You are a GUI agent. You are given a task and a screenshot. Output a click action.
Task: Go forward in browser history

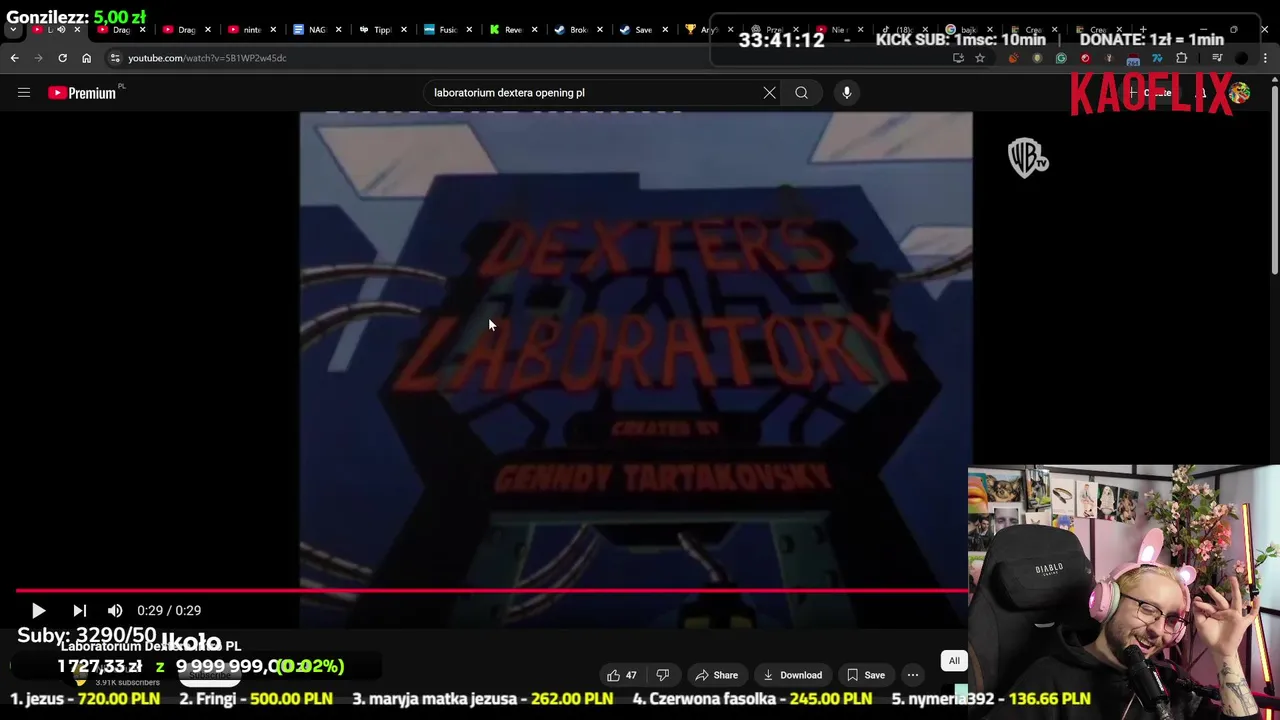point(39,58)
